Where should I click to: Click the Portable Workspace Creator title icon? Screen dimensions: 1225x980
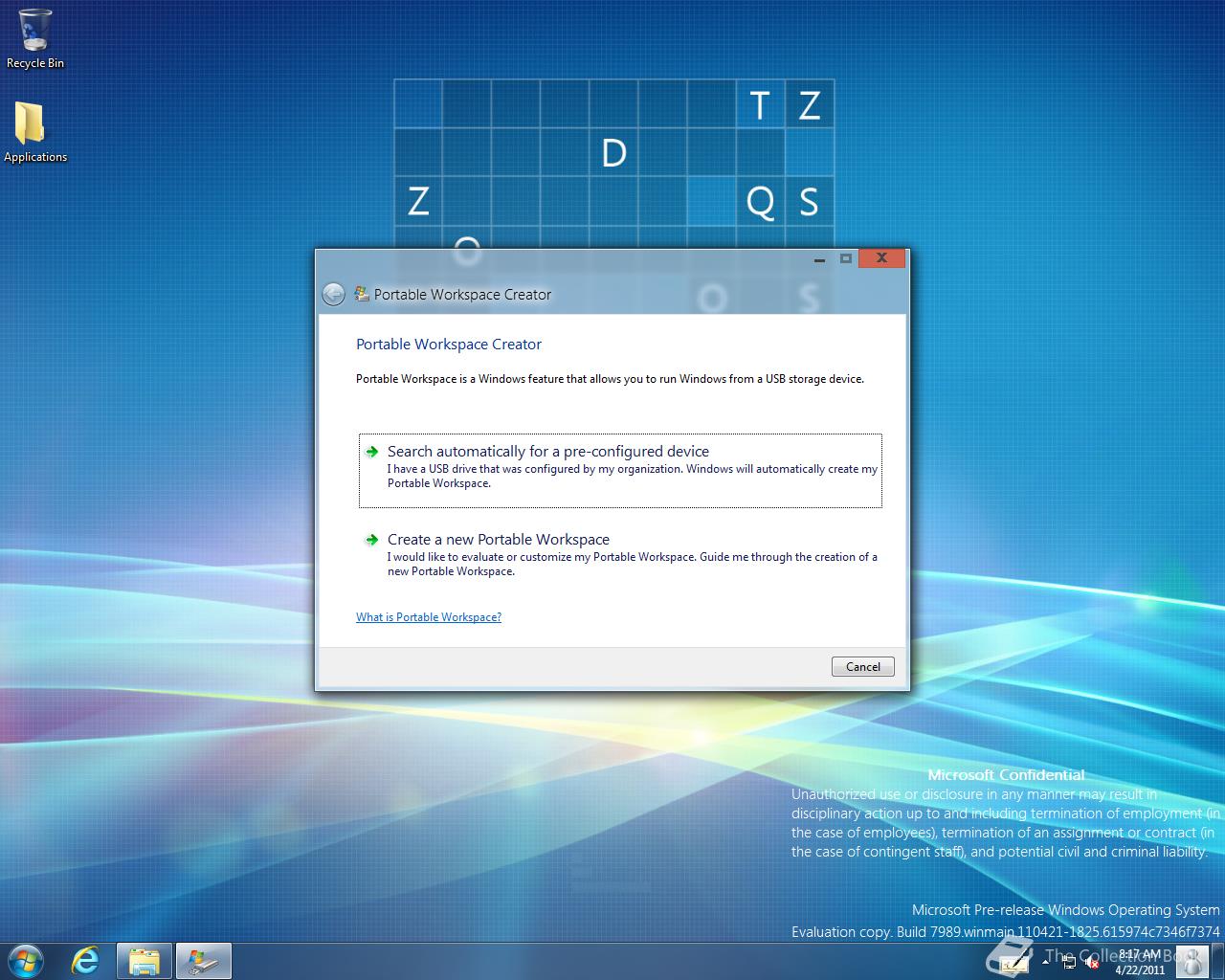click(362, 294)
